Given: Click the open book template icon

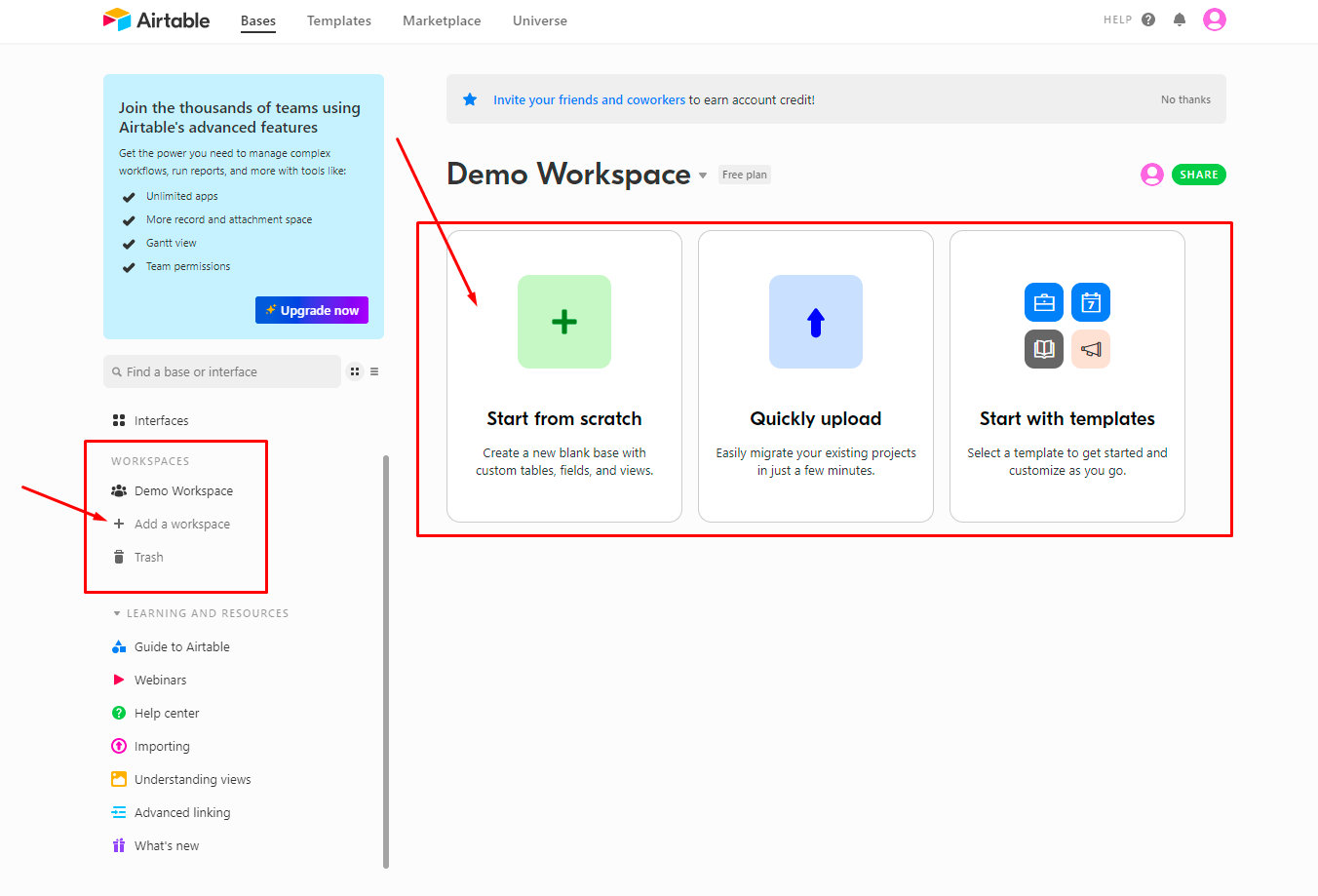Looking at the screenshot, I should (x=1044, y=349).
